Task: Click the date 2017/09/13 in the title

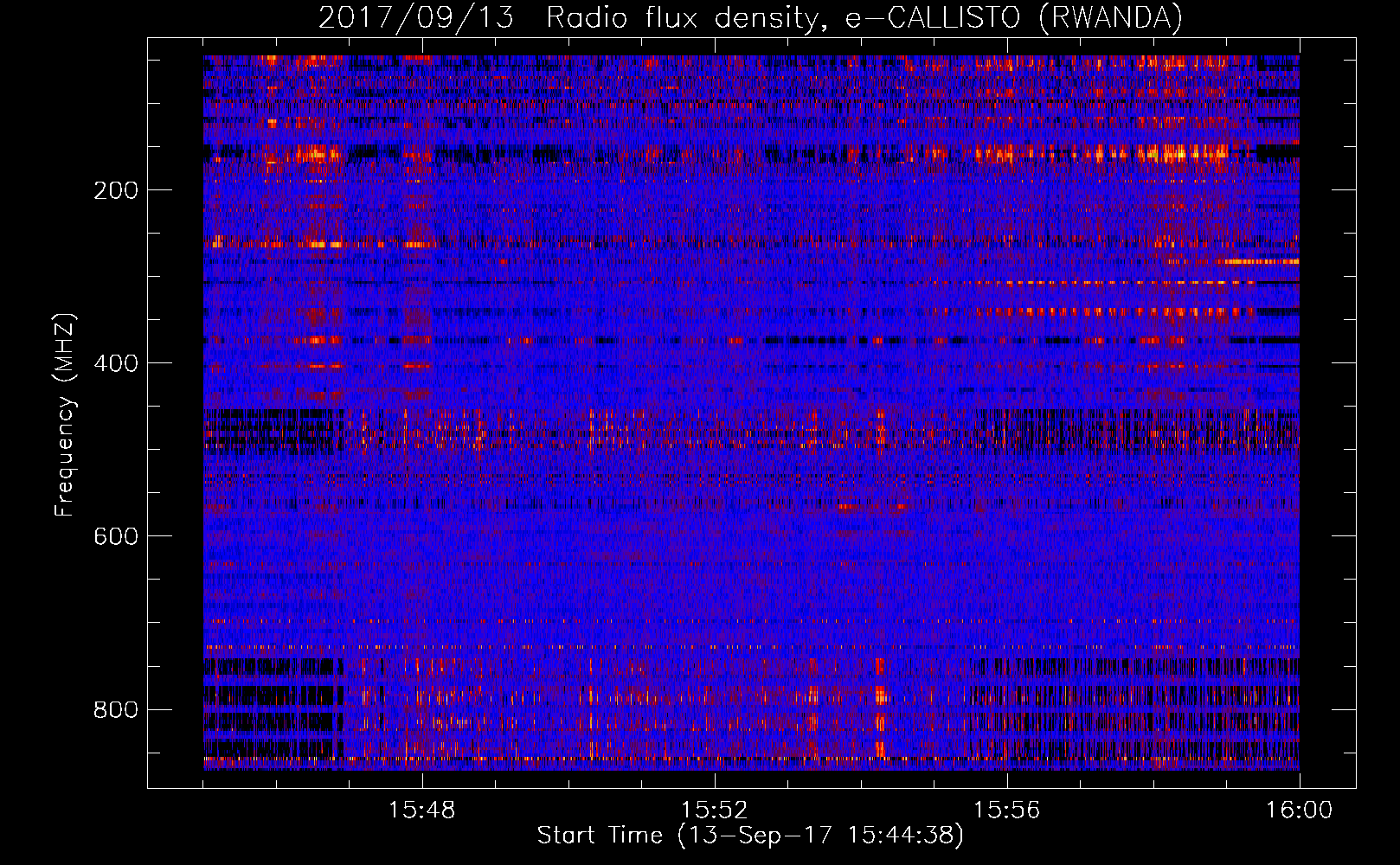Action: (415, 17)
